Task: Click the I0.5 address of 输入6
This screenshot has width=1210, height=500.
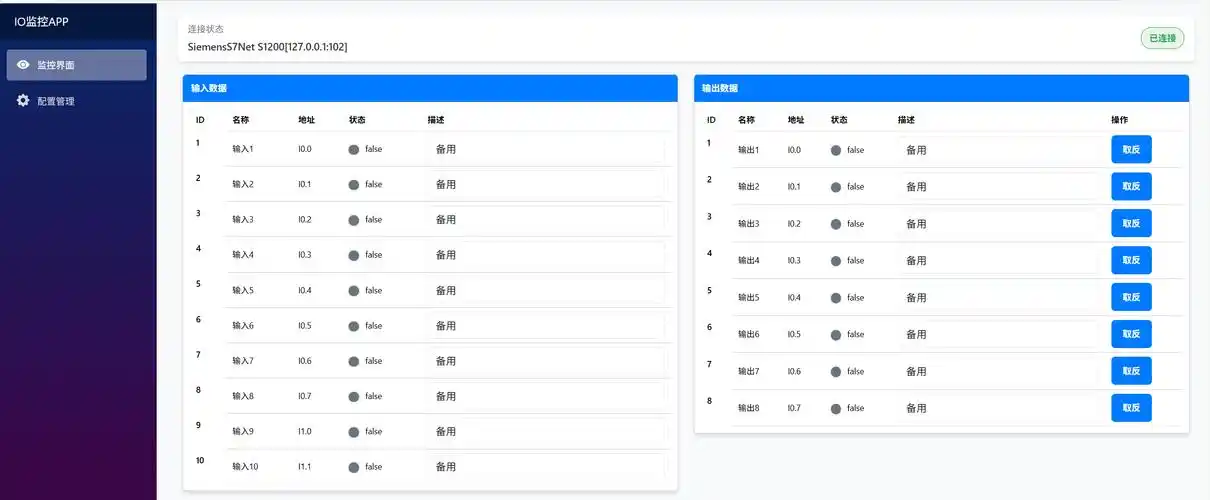Action: (x=305, y=326)
